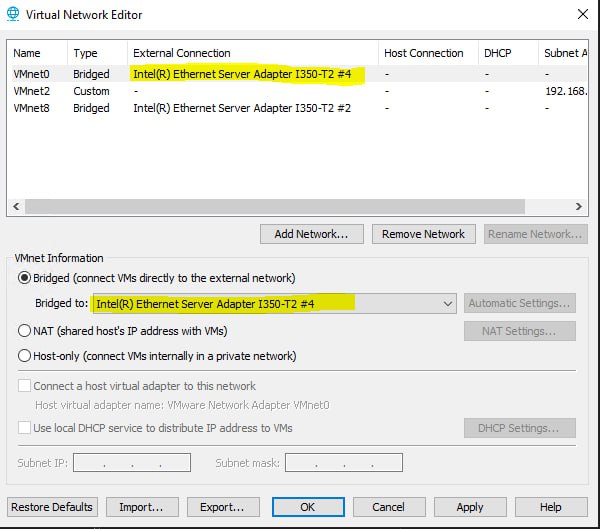The height and width of the screenshot is (529, 600).
Task: Select the NAT radio option
Action: pyautogui.click(x=24, y=330)
